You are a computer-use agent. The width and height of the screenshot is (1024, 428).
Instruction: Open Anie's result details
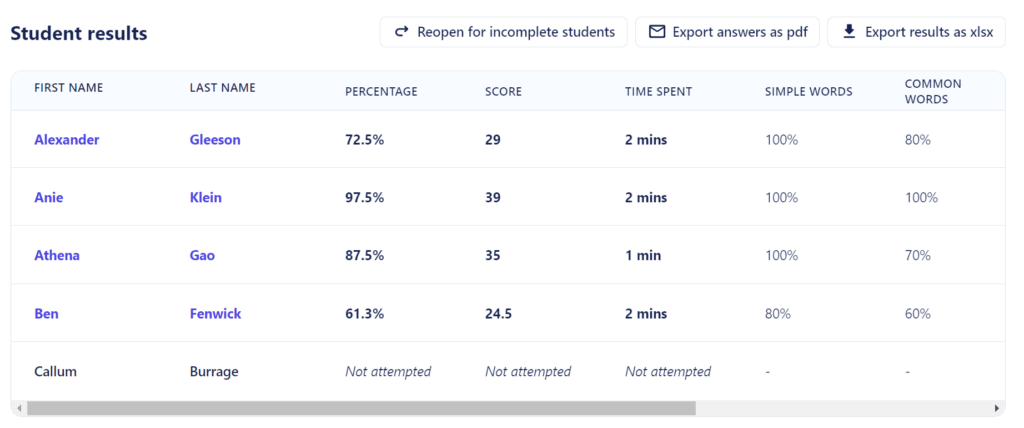tap(49, 197)
